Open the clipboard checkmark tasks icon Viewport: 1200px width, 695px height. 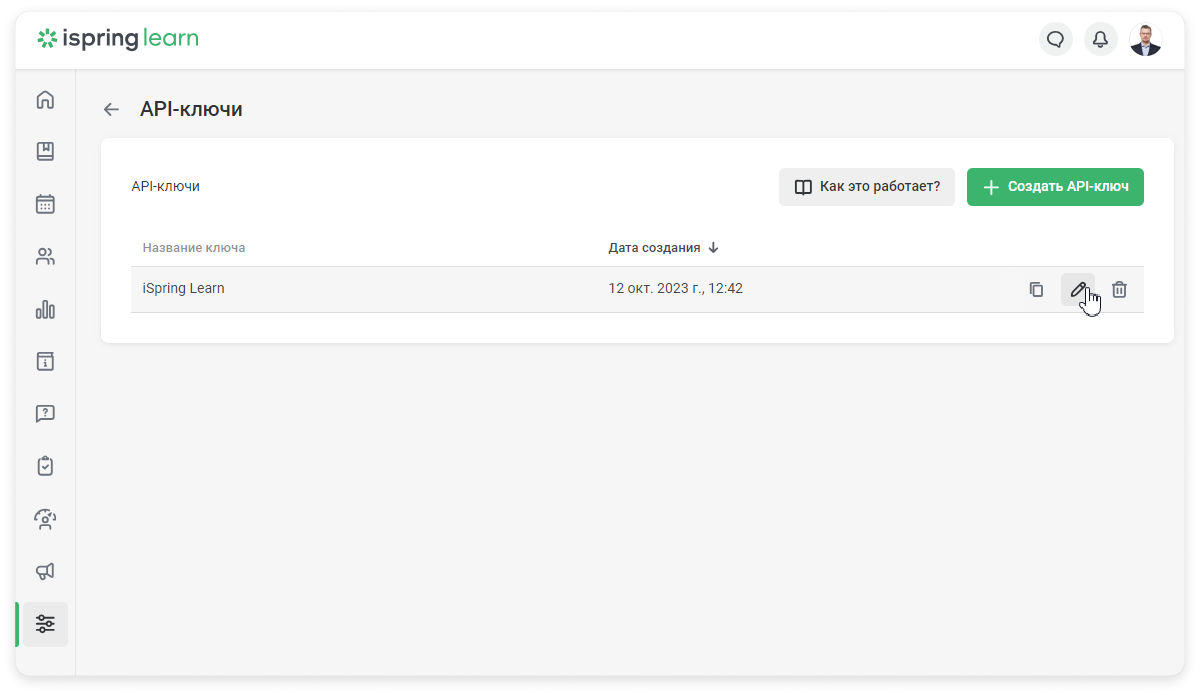45,466
